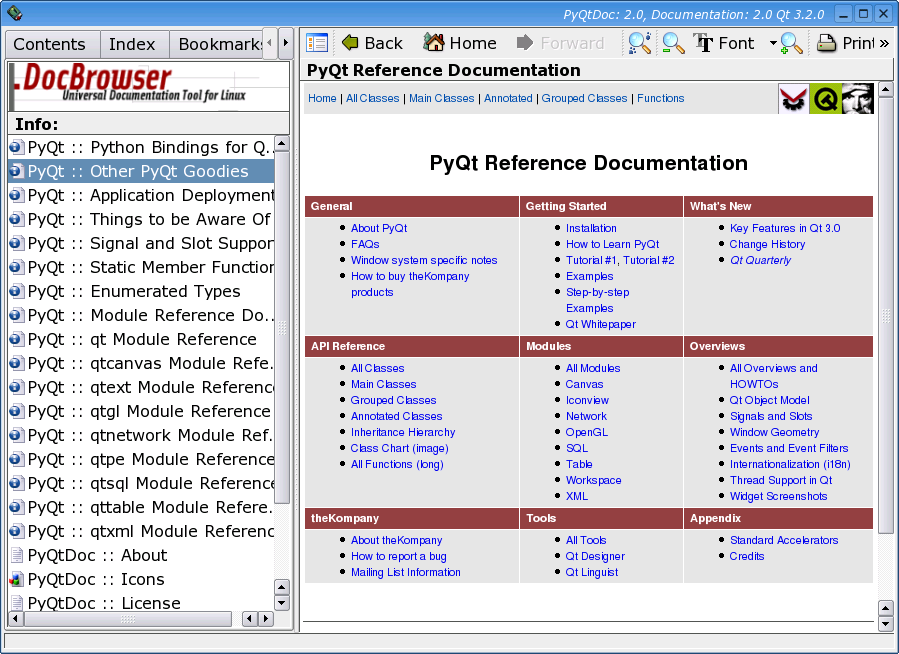The width and height of the screenshot is (899, 654).
Task: Click the grayed-out Forward arrow icon
Action: click(x=525, y=43)
